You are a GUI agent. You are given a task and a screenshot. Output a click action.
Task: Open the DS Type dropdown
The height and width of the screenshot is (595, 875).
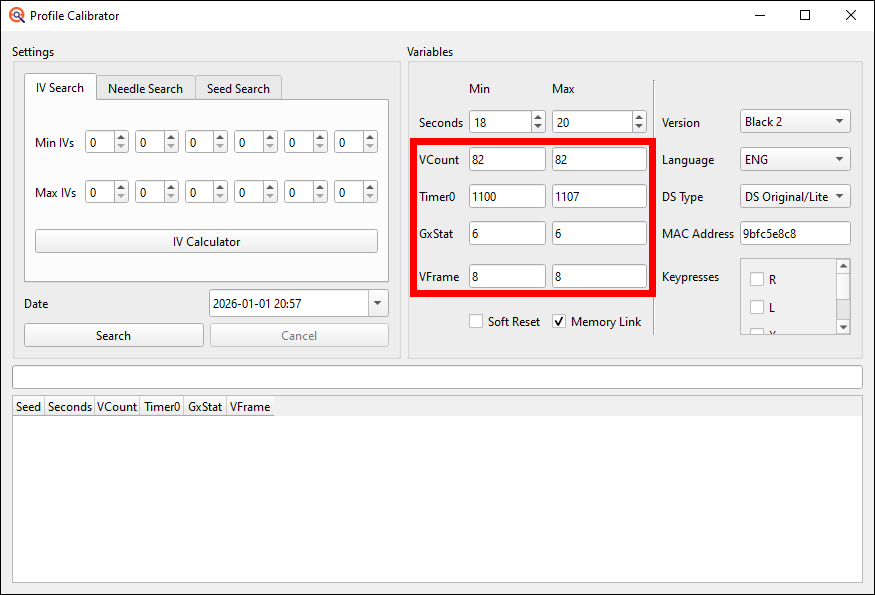[x=794, y=195]
